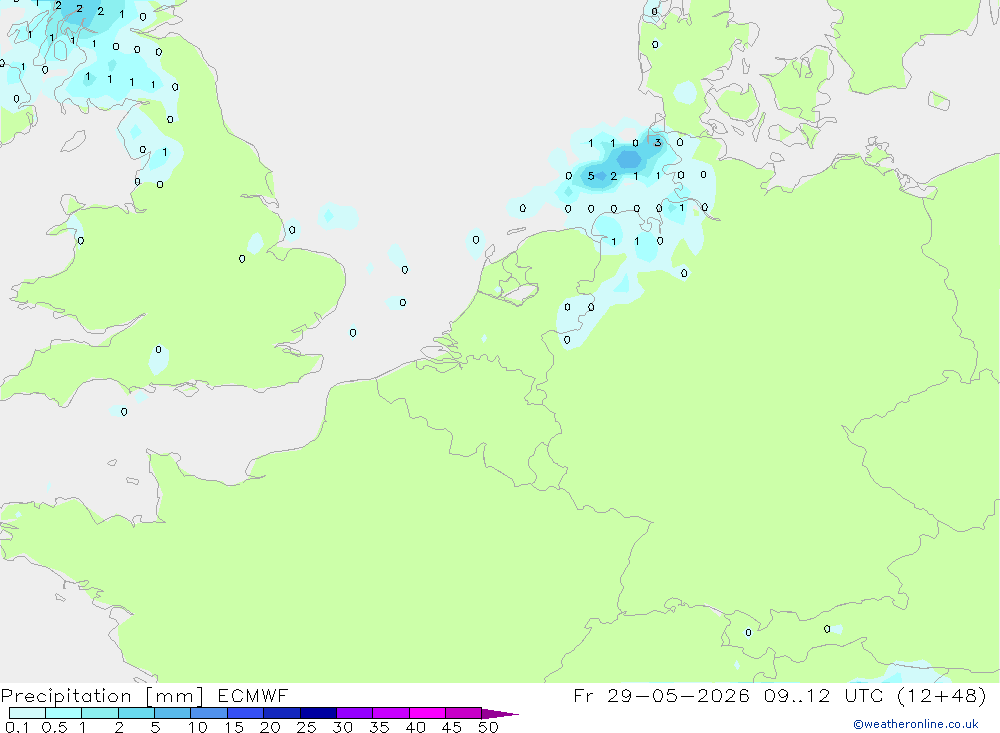Click the '50' legend scale label
Image resolution: width=1000 pixels, height=733 pixels.
click(488, 727)
